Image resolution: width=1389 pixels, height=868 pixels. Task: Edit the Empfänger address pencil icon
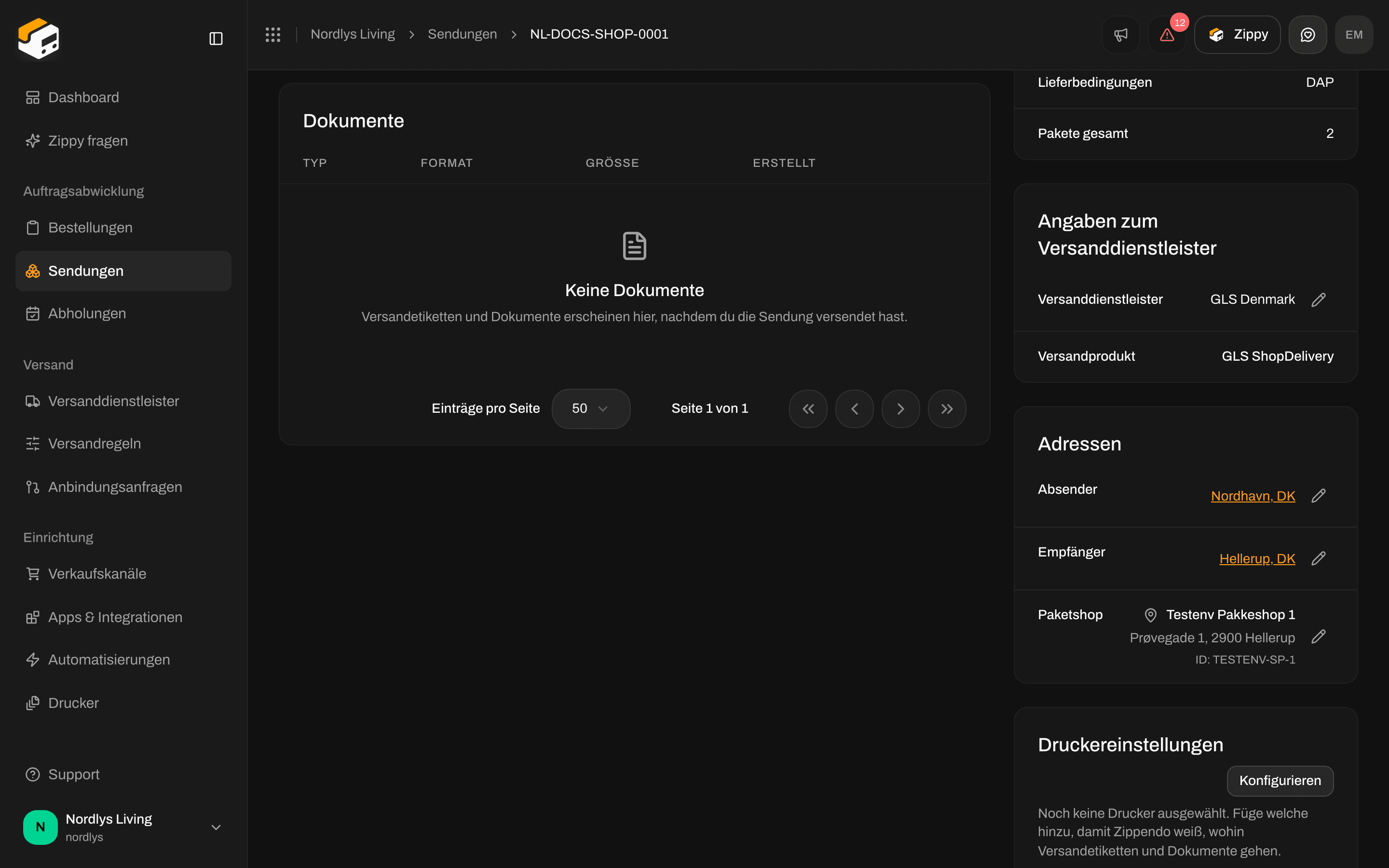(x=1319, y=558)
